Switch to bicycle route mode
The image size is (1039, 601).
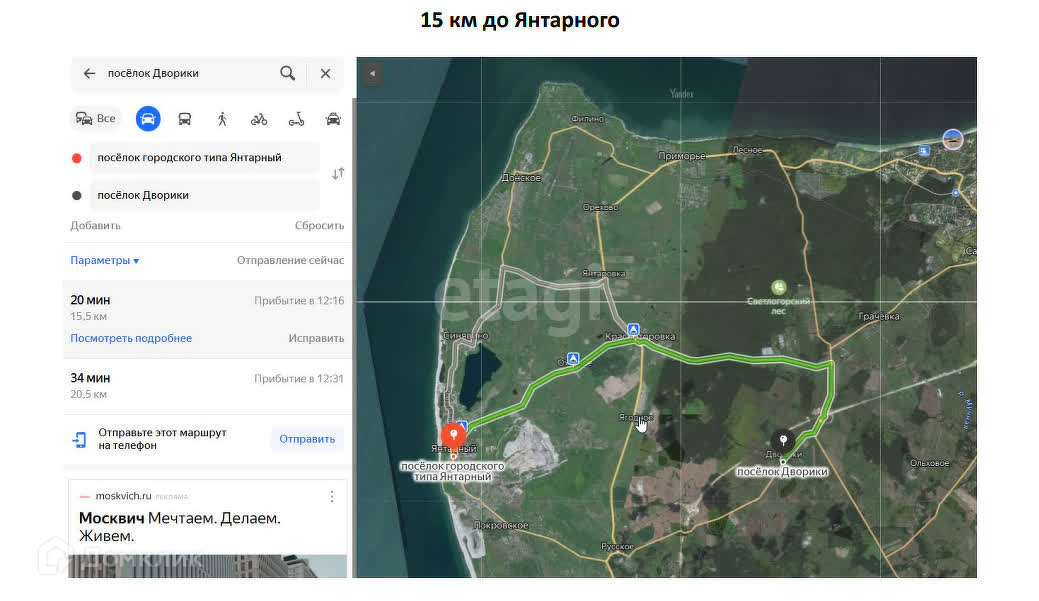click(x=259, y=119)
